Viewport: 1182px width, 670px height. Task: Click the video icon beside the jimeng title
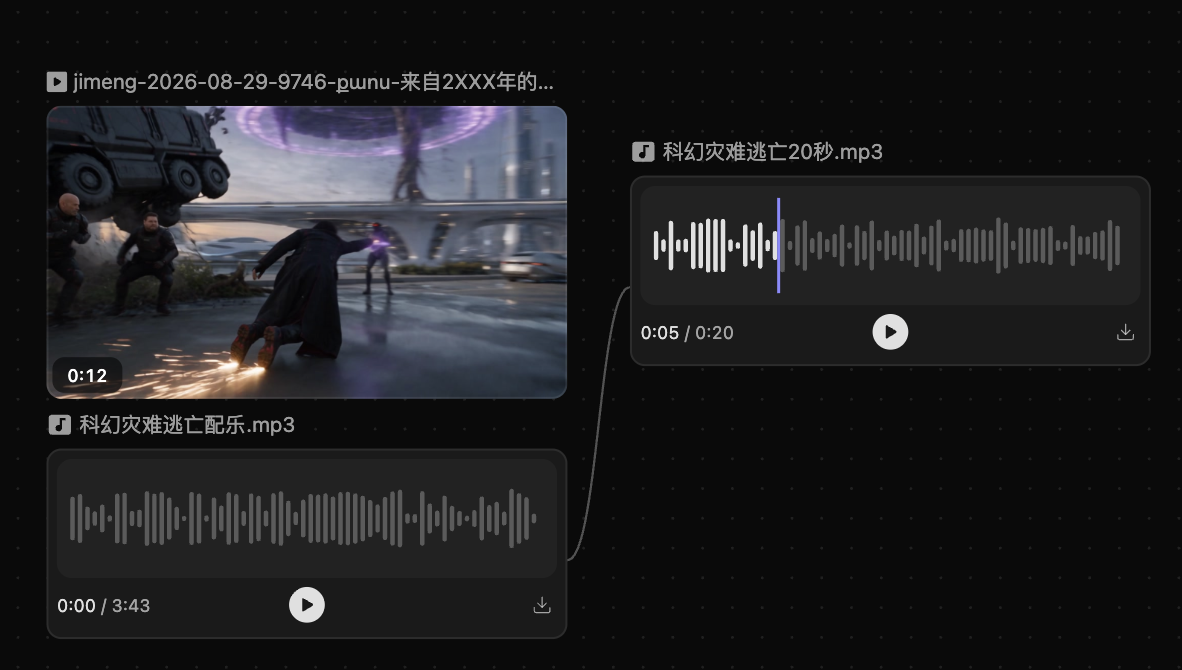(57, 81)
